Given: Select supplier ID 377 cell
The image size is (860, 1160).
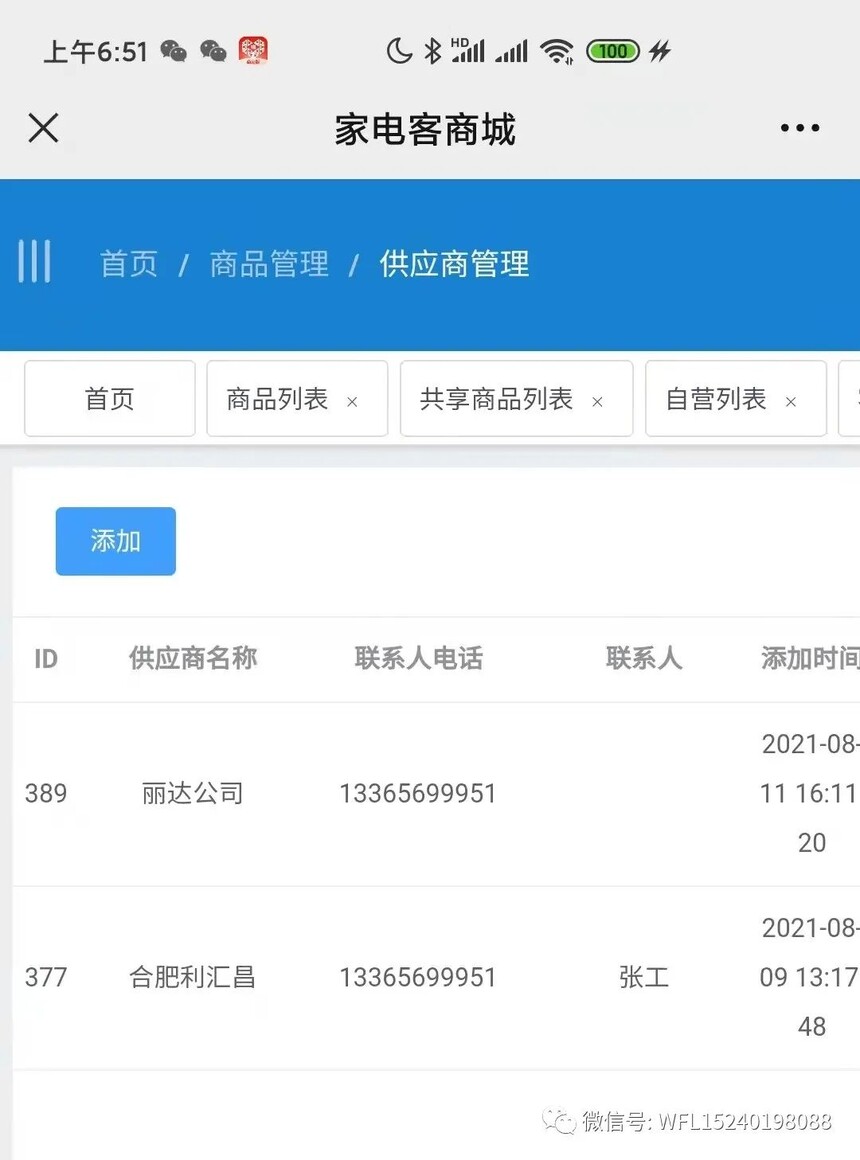Looking at the screenshot, I should coord(46,977).
